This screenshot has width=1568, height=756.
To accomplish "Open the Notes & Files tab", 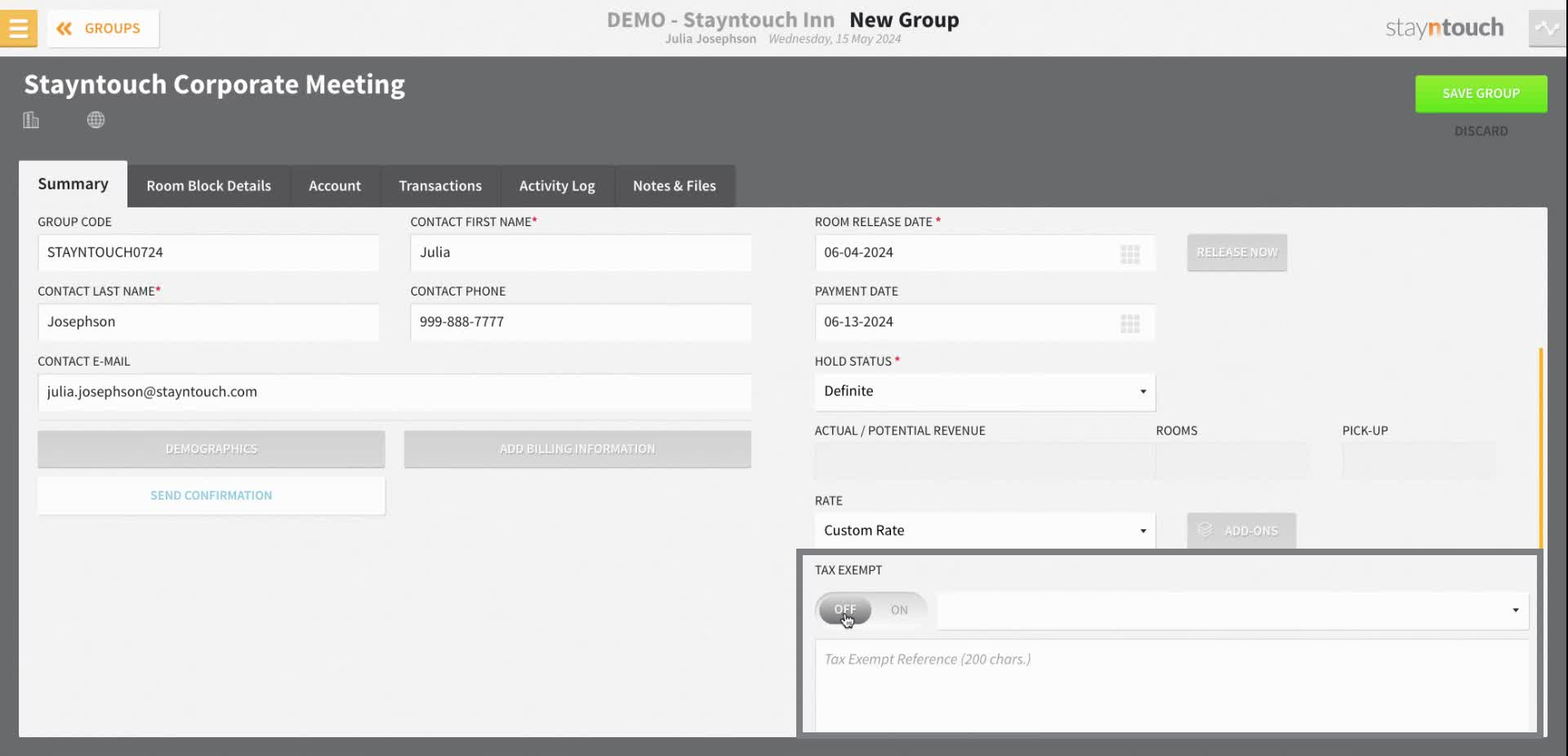I will coord(675,186).
